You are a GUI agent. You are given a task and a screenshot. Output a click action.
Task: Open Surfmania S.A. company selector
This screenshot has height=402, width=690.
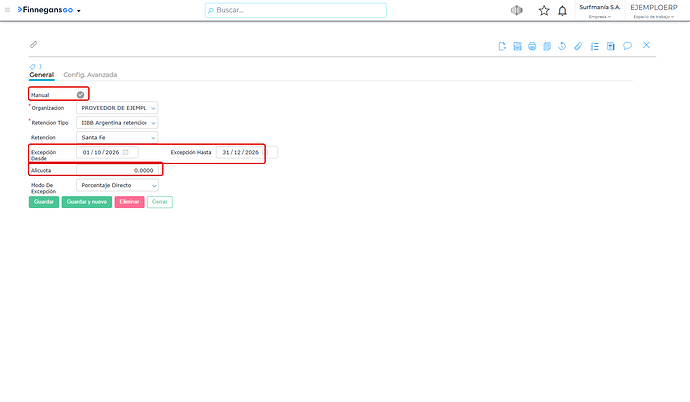(600, 11)
